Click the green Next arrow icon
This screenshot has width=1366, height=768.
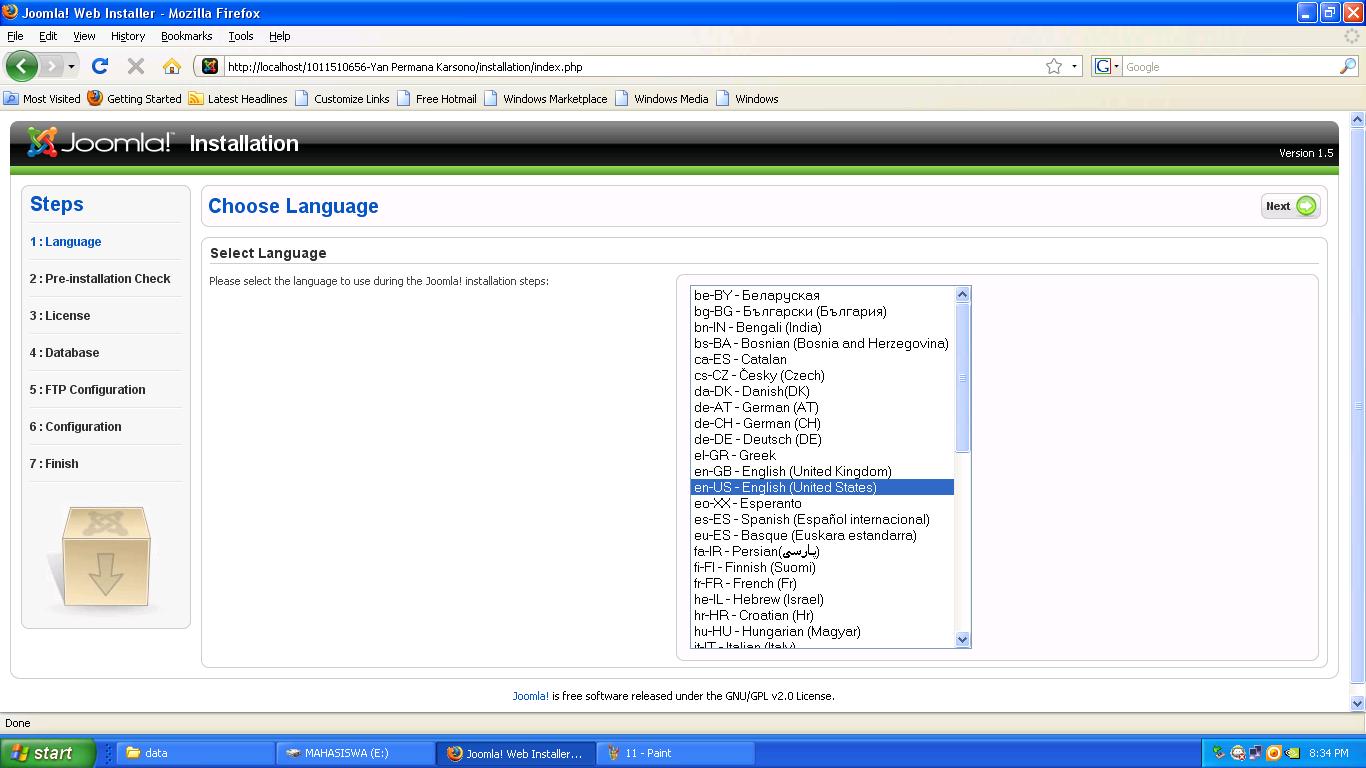point(1306,206)
